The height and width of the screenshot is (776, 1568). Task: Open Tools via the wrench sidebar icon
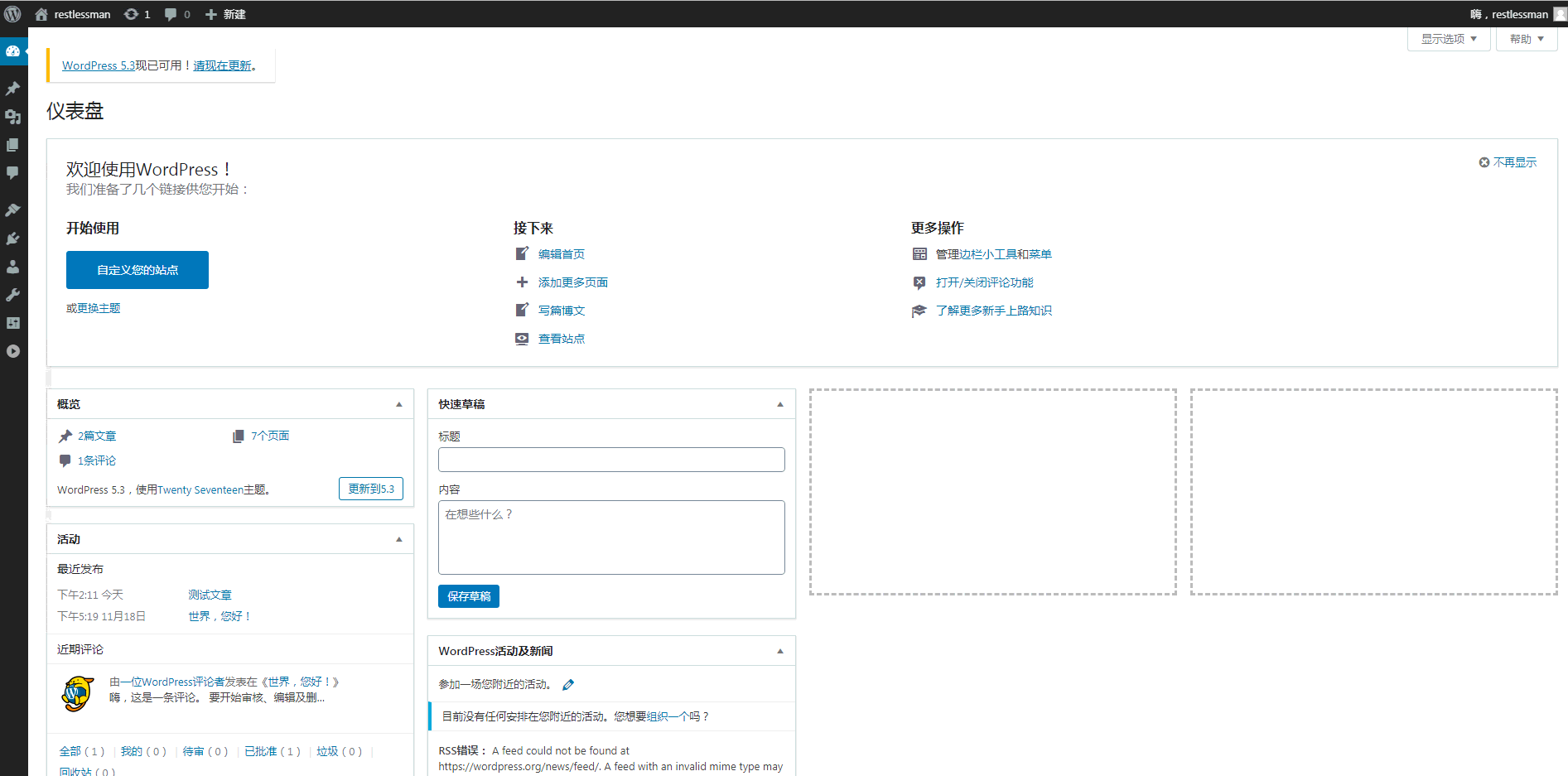point(13,295)
